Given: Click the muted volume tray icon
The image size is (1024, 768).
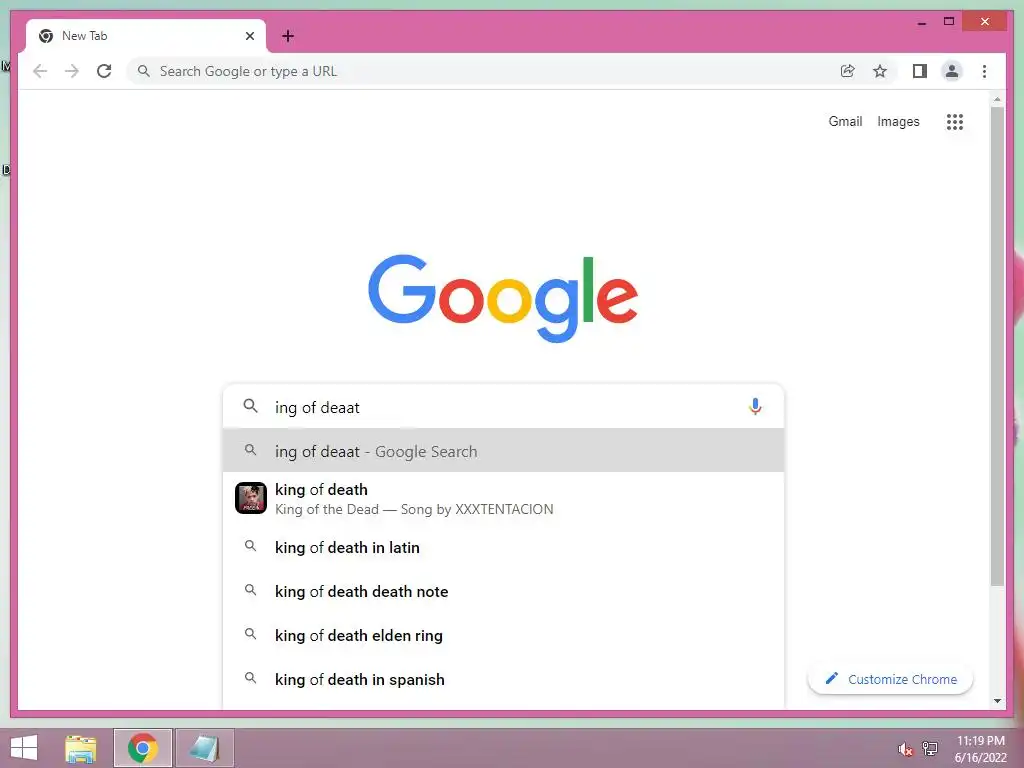Looking at the screenshot, I should click(x=905, y=749).
